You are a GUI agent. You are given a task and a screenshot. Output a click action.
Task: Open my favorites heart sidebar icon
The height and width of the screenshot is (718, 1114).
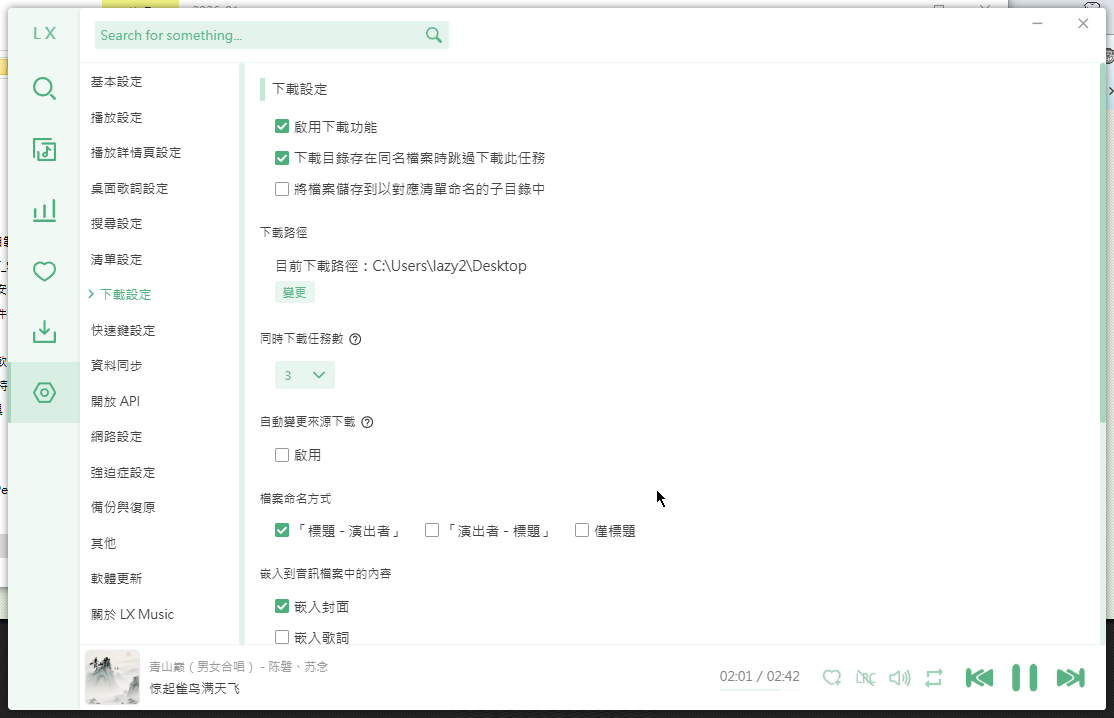(44, 271)
